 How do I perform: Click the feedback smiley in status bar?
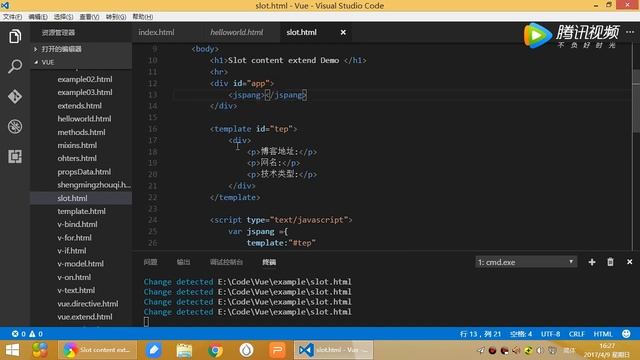click(626, 334)
